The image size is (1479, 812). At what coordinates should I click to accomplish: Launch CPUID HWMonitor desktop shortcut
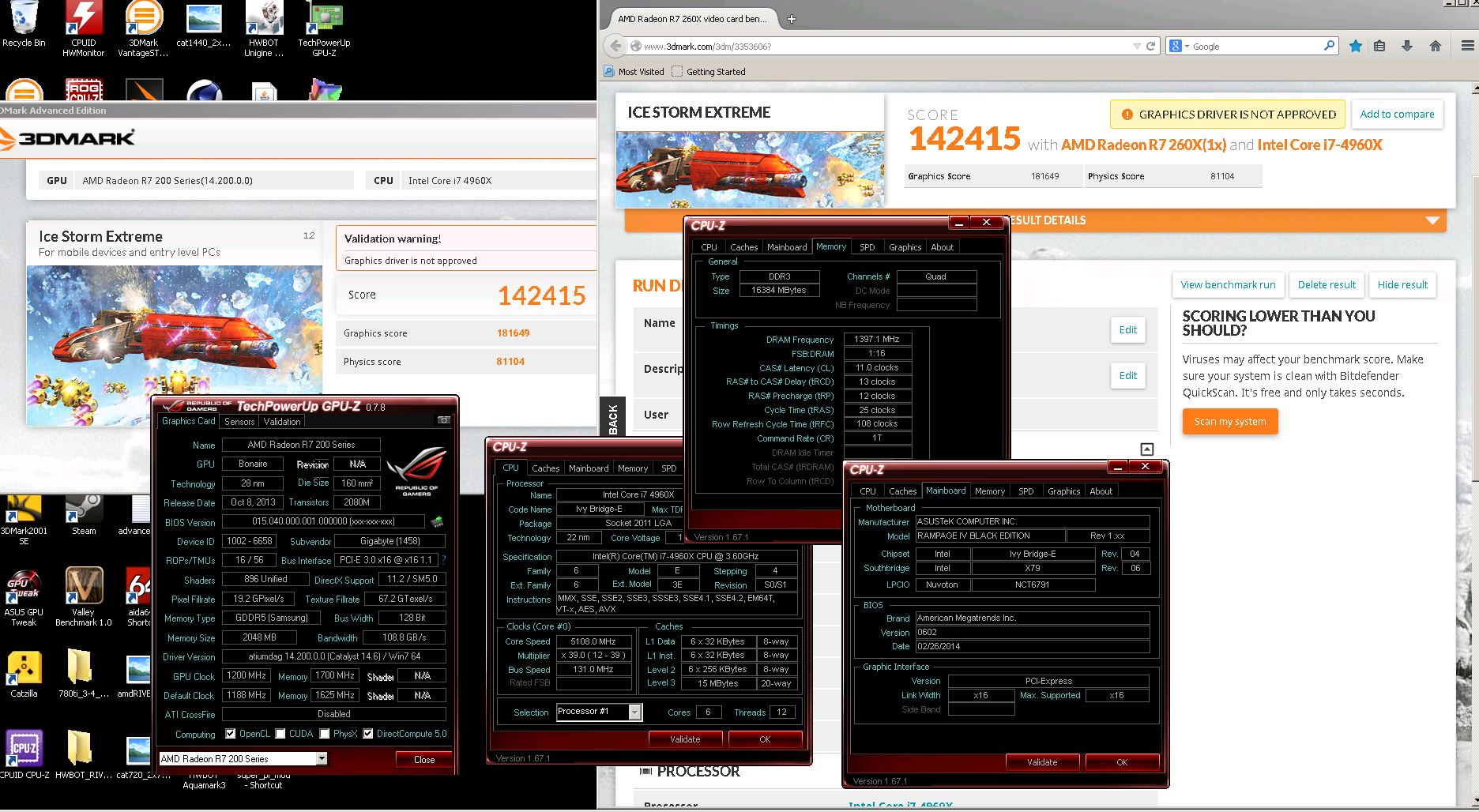[x=84, y=28]
